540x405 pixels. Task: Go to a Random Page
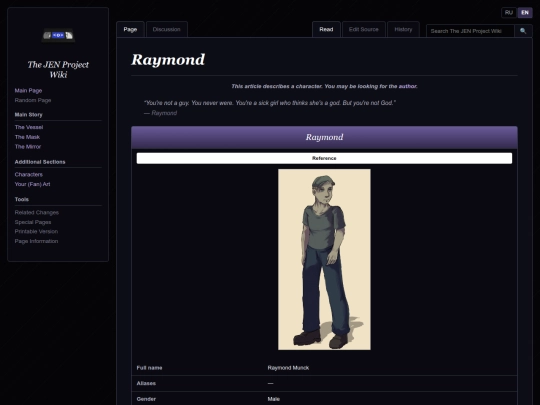(33, 100)
